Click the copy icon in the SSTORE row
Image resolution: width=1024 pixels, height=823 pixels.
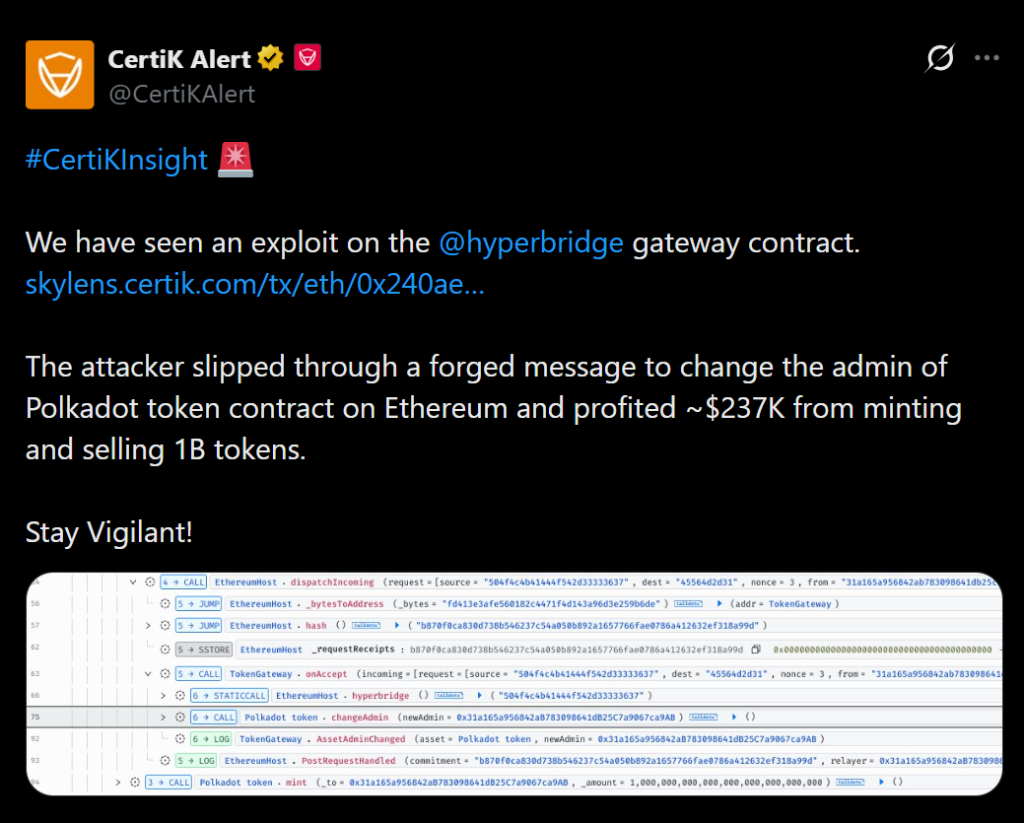click(x=755, y=649)
